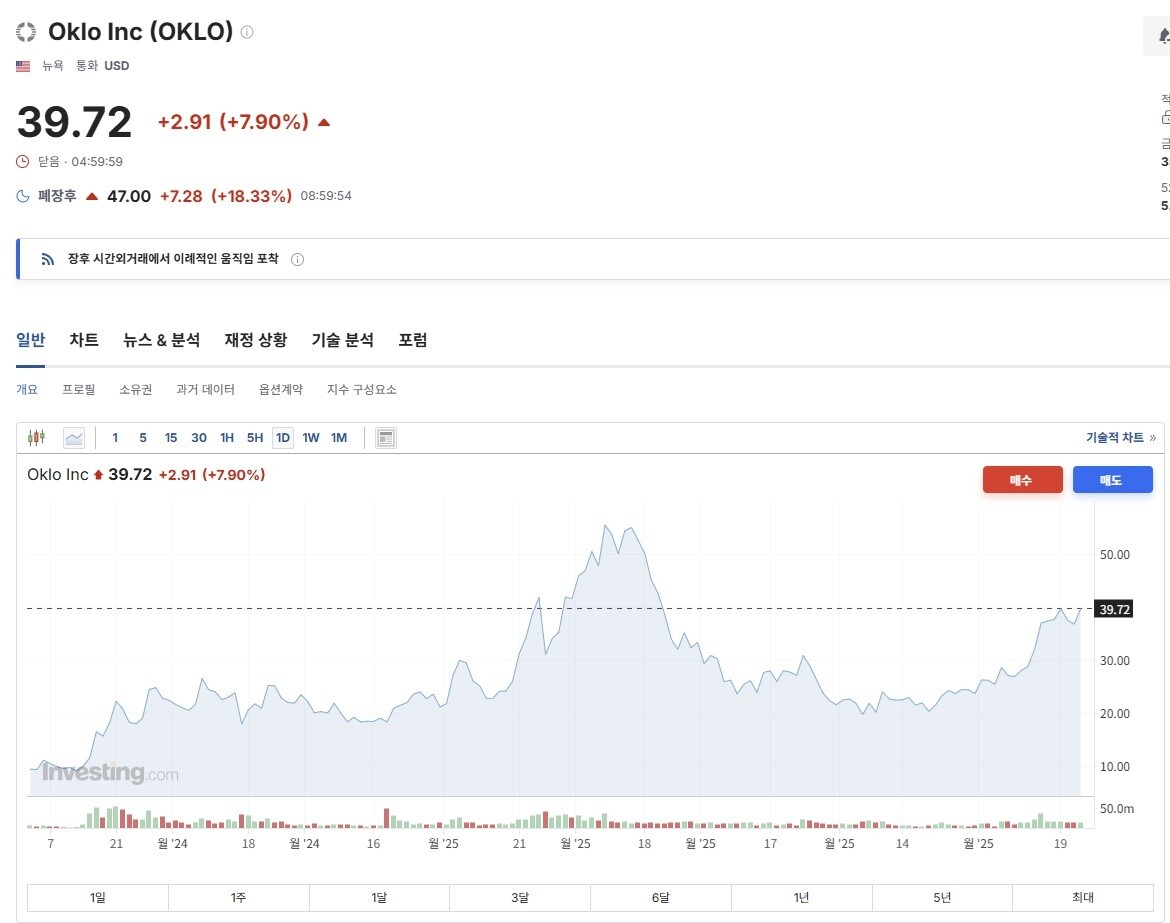Click the clock icon beside 닫음 04:59:59
This screenshot has width=1170, height=923.
pyautogui.click(x=23, y=161)
